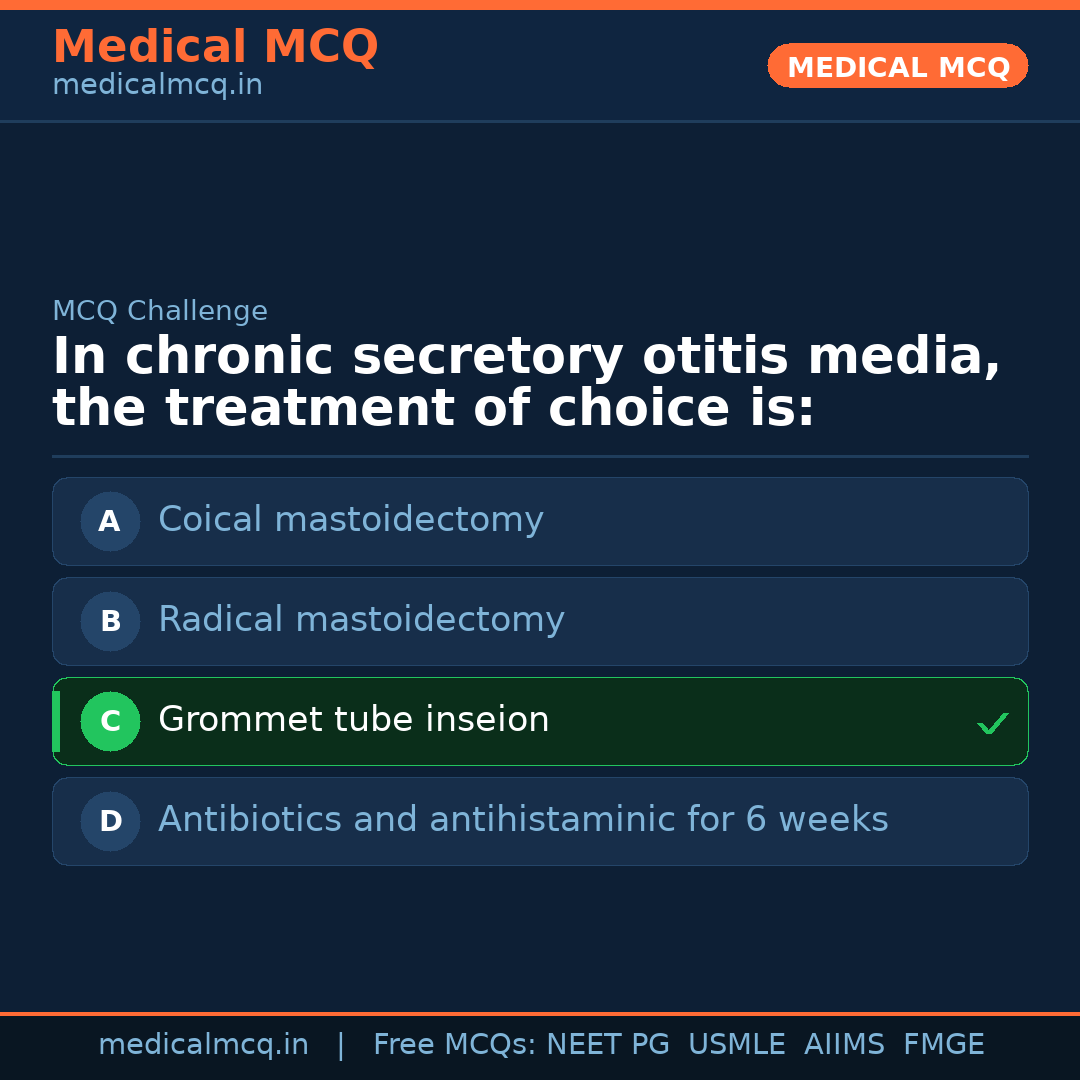Click the letter A circle icon
Viewport: 1080px width, 1080px height.
pos(110,521)
